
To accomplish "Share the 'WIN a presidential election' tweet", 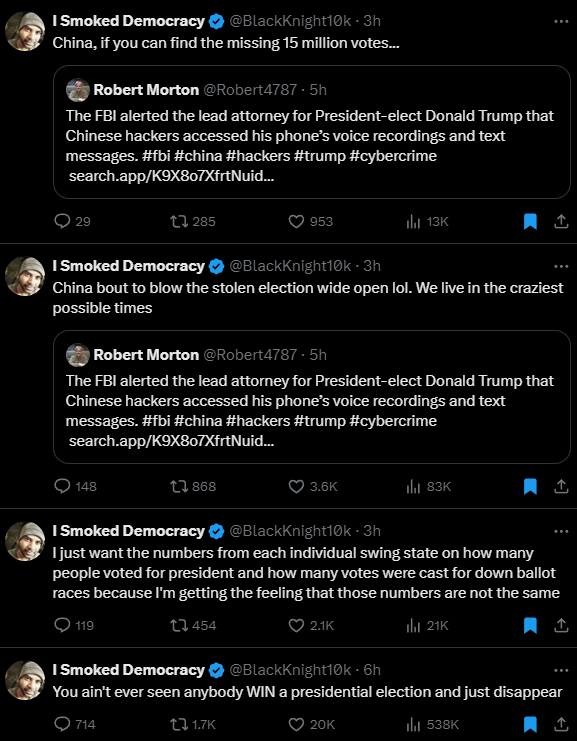I will (x=560, y=724).
